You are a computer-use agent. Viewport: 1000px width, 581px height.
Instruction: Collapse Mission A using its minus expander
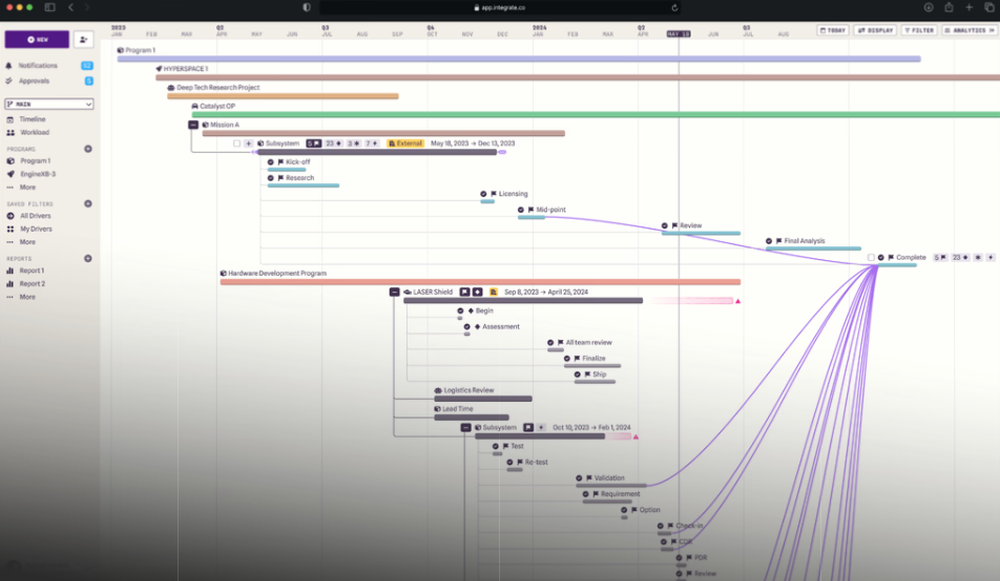(192, 125)
